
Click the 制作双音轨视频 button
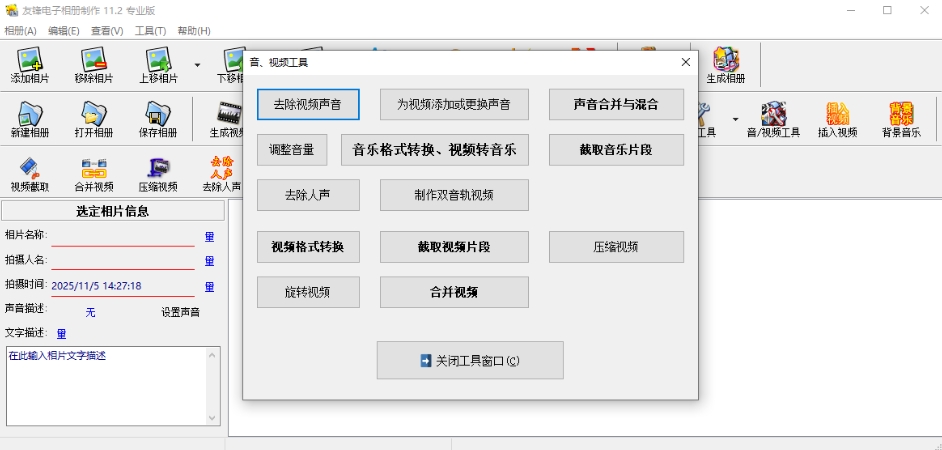(x=454, y=195)
